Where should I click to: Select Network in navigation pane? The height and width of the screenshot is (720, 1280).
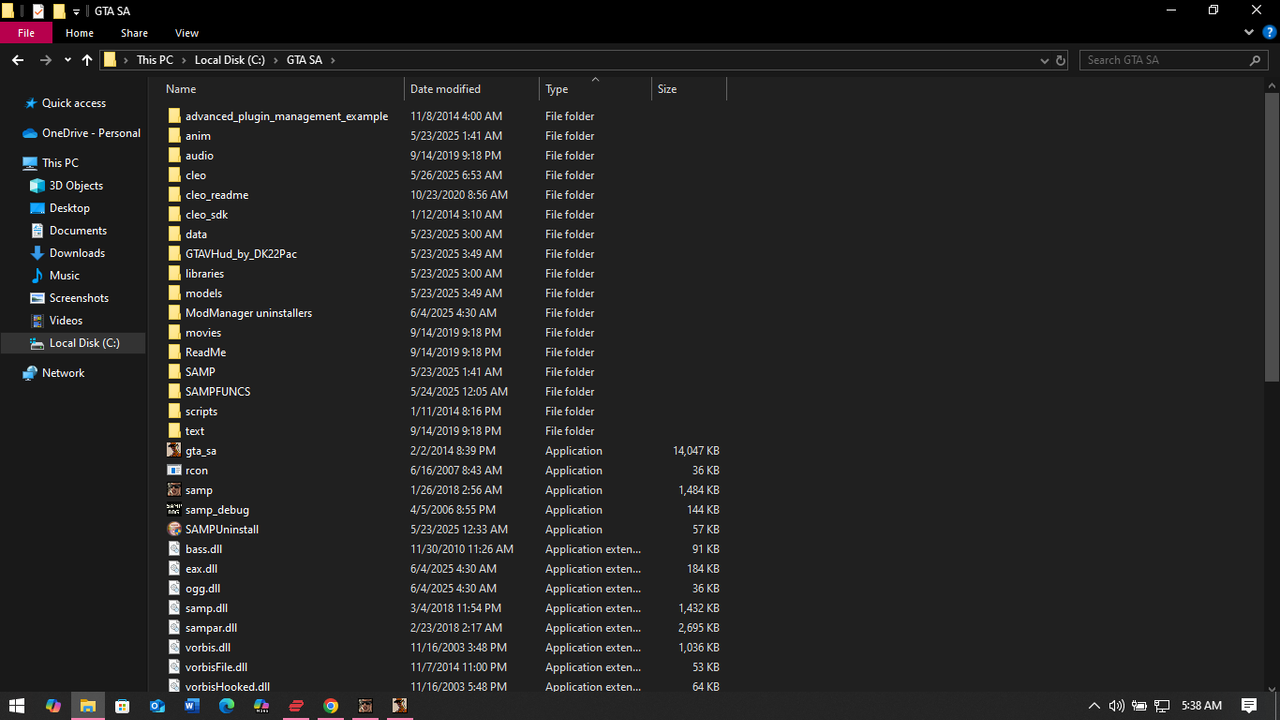click(x=63, y=373)
